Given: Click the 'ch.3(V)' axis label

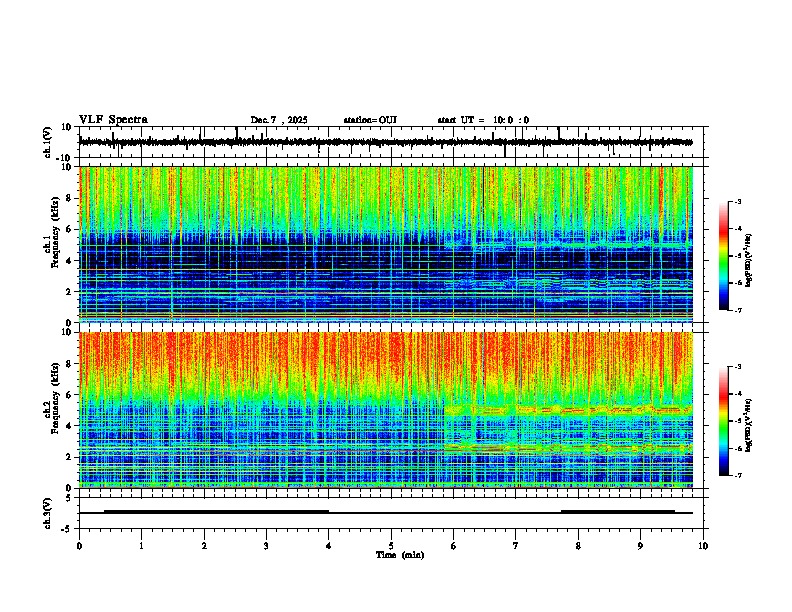Looking at the screenshot, I should coord(48,513).
